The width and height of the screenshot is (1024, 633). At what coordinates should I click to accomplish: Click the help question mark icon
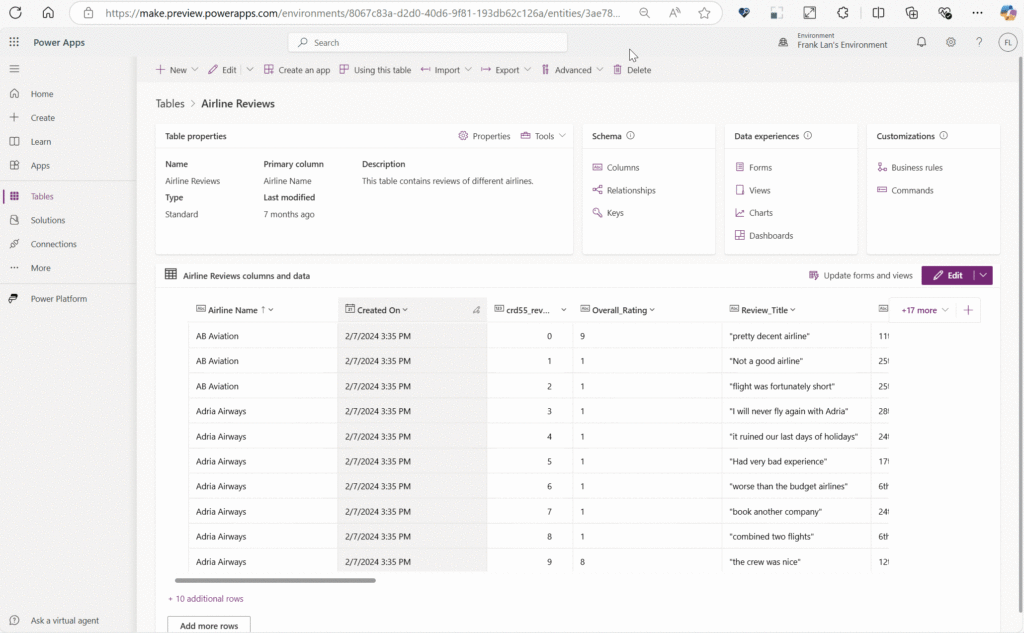point(979,42)
